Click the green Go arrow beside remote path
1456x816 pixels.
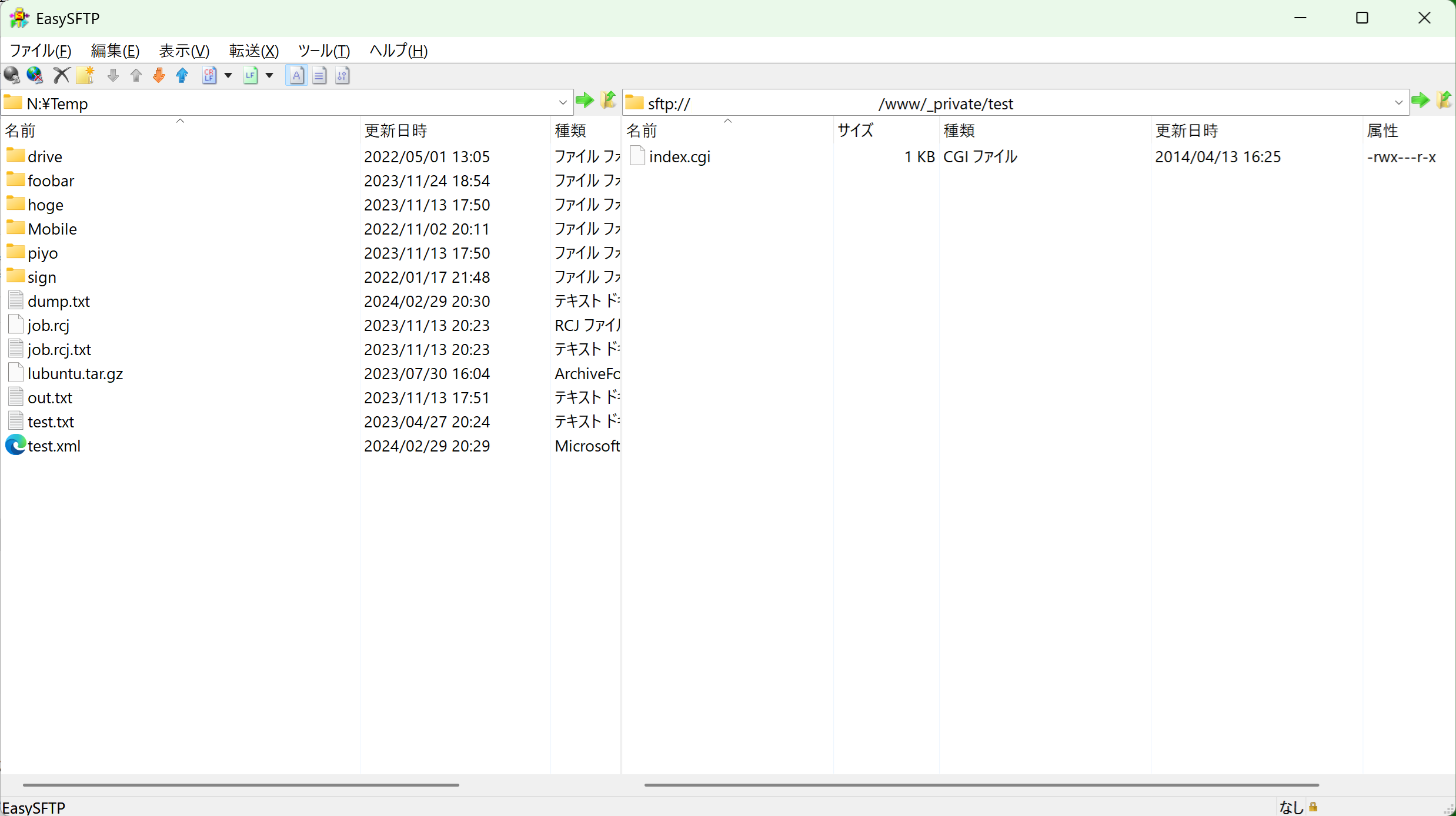pos(1421,101)
